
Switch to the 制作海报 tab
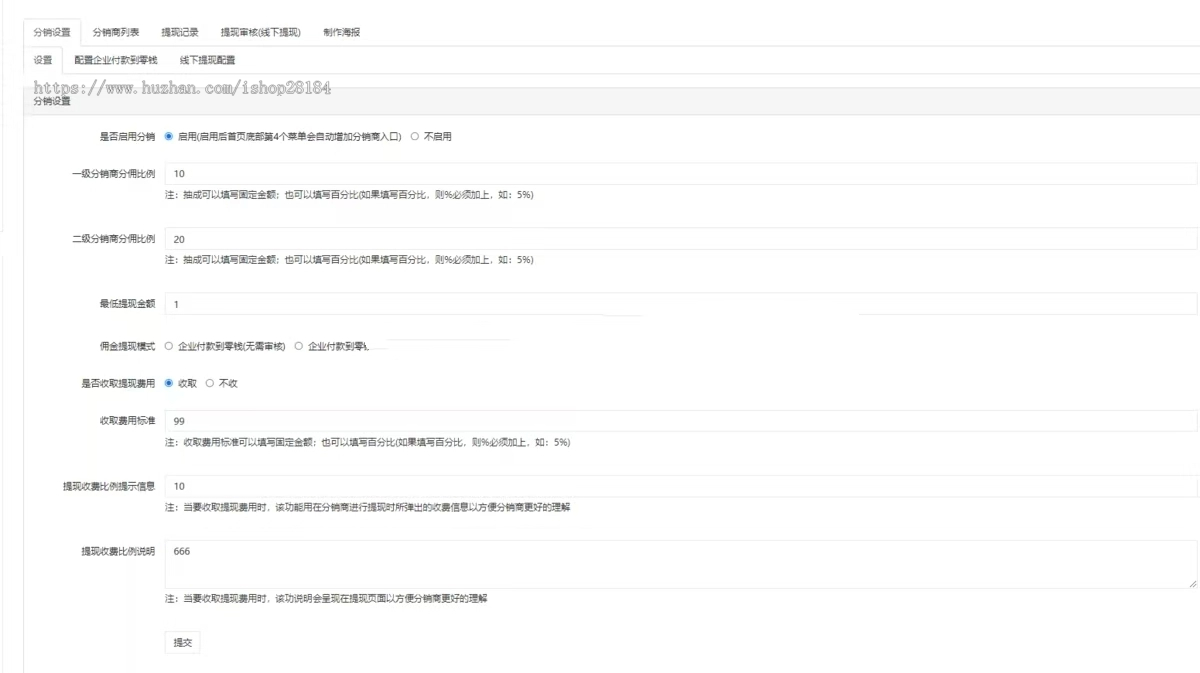(x=342, y=32)
